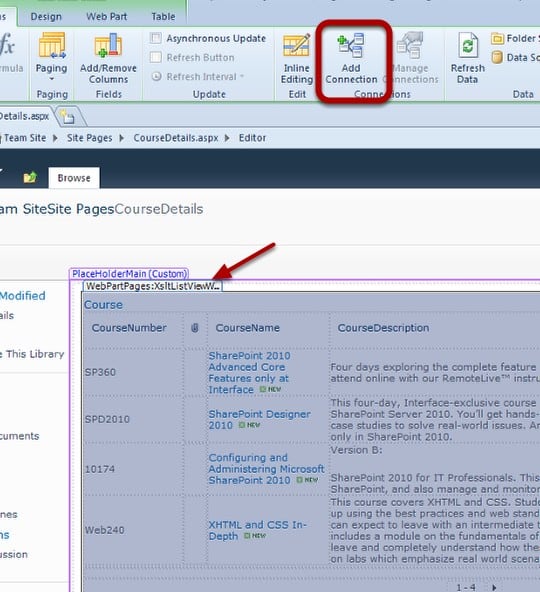Click Add/Remove Columns icon
The image size is (540, 592).
(108, 45)
